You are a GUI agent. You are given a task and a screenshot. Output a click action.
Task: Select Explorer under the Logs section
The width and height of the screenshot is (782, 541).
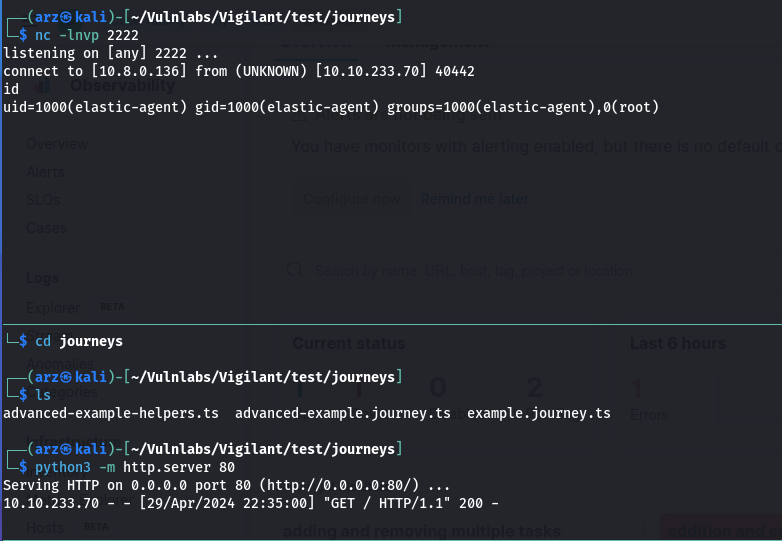pyautogui.click(x=53, y=308)
